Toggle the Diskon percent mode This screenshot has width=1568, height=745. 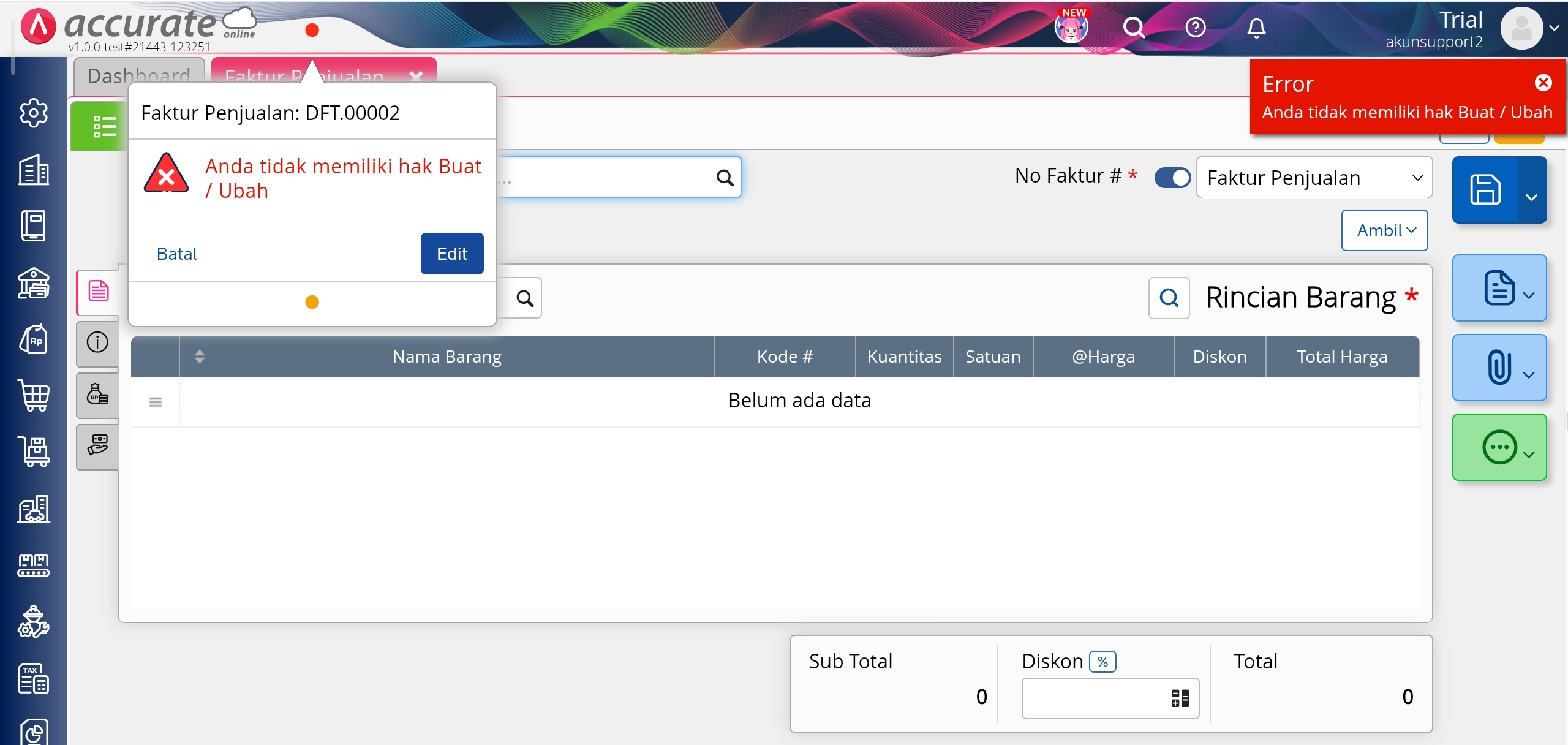pos(1102,662)
